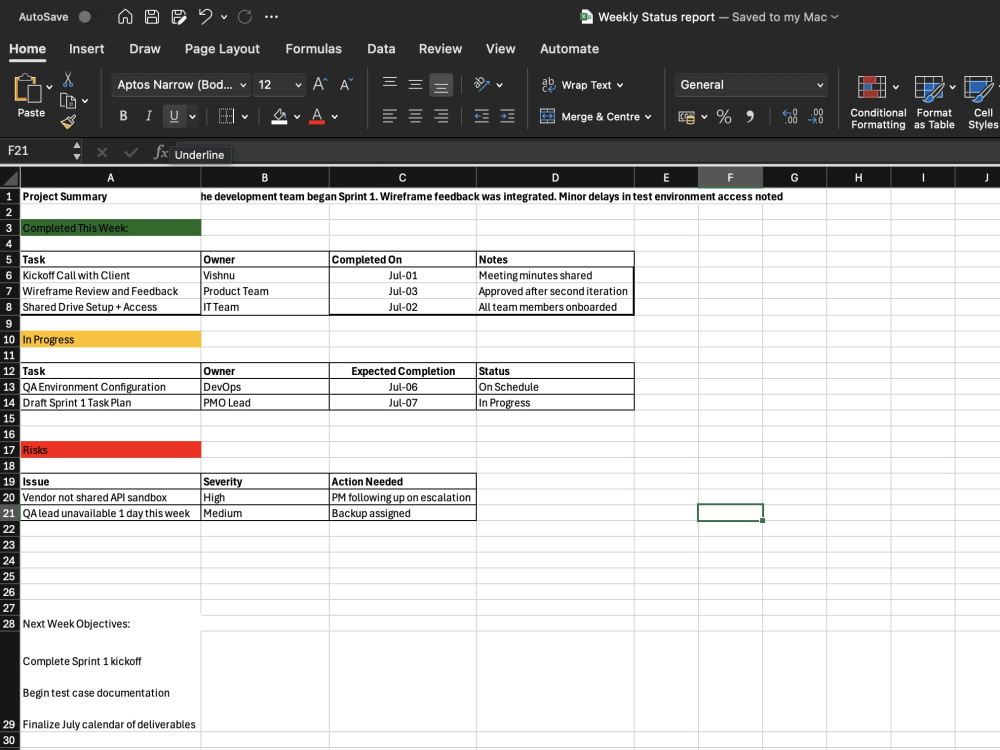Increase indent
1000x750 pixels.
507,116
